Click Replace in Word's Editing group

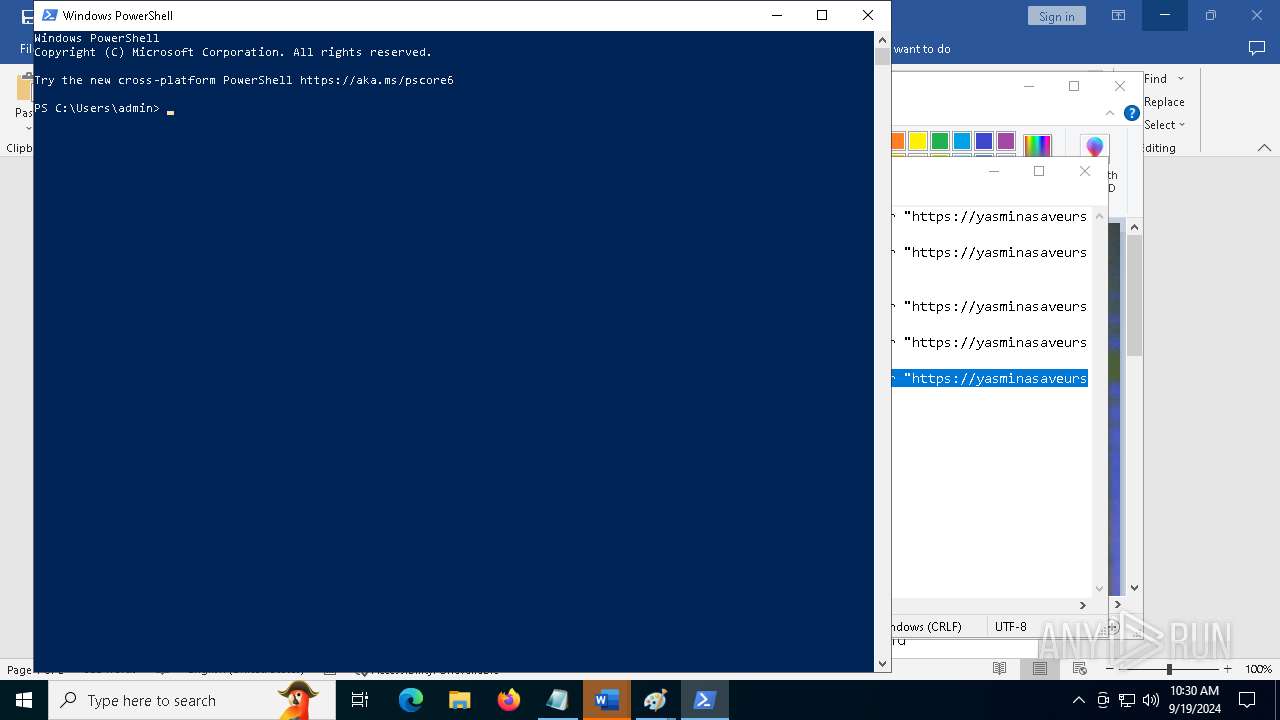(1164, 102)
